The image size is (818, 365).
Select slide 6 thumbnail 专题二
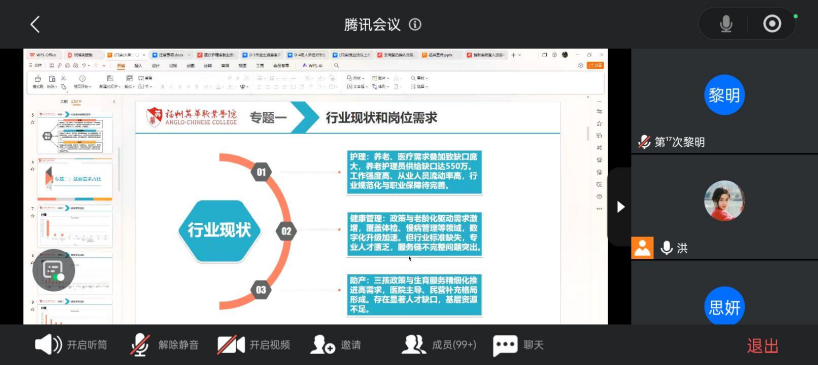pos(74,179)
